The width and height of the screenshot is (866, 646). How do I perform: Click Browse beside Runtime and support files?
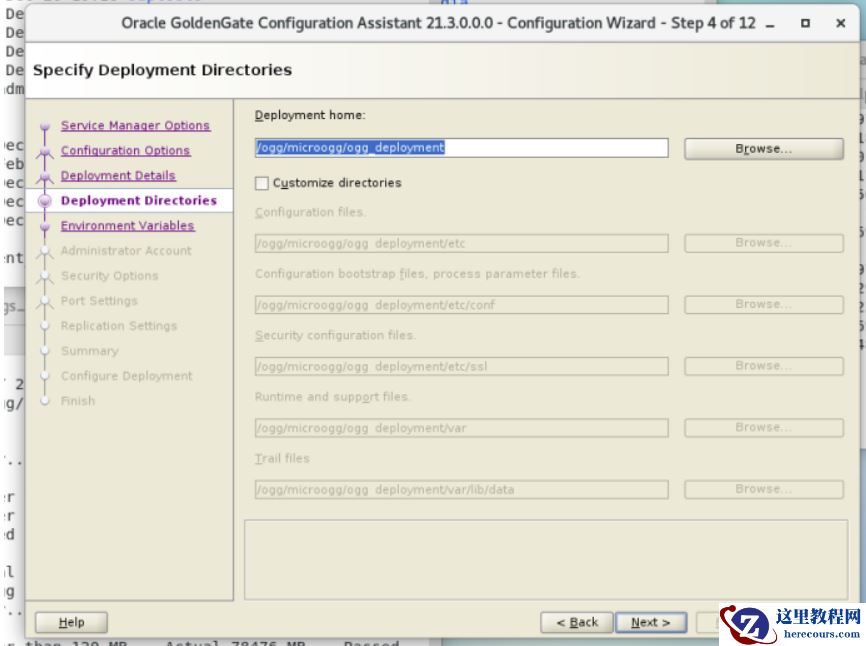[x=764, y=427]
